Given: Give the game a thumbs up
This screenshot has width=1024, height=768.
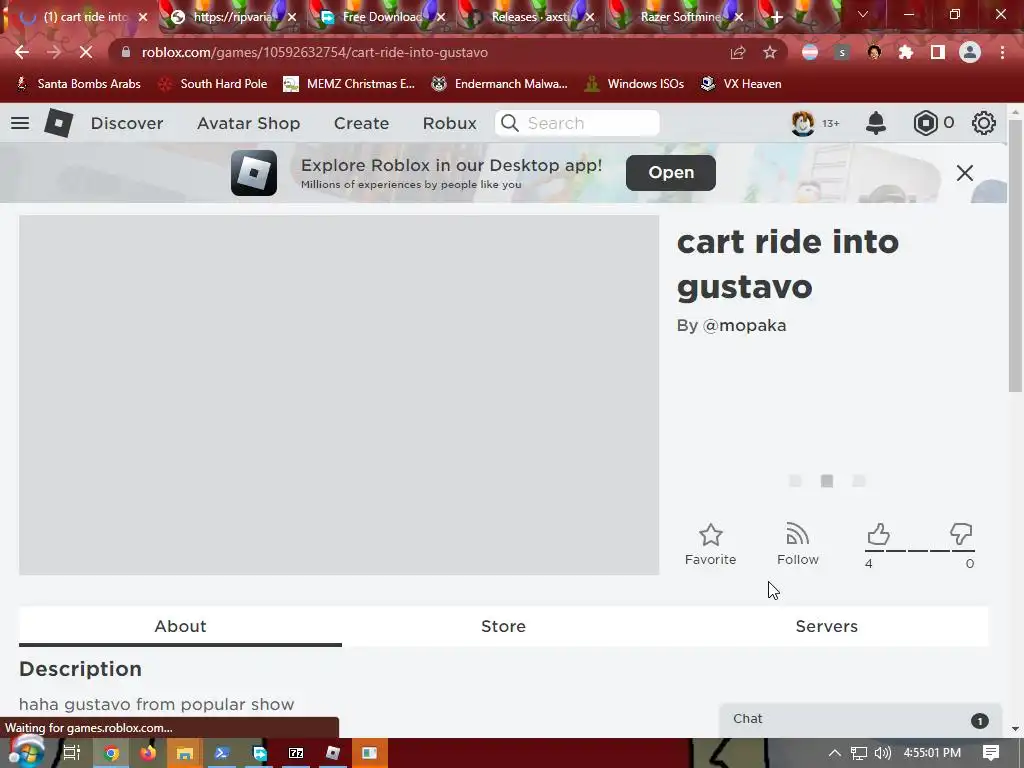Looking at the screenshot, I should coord(878,534).
